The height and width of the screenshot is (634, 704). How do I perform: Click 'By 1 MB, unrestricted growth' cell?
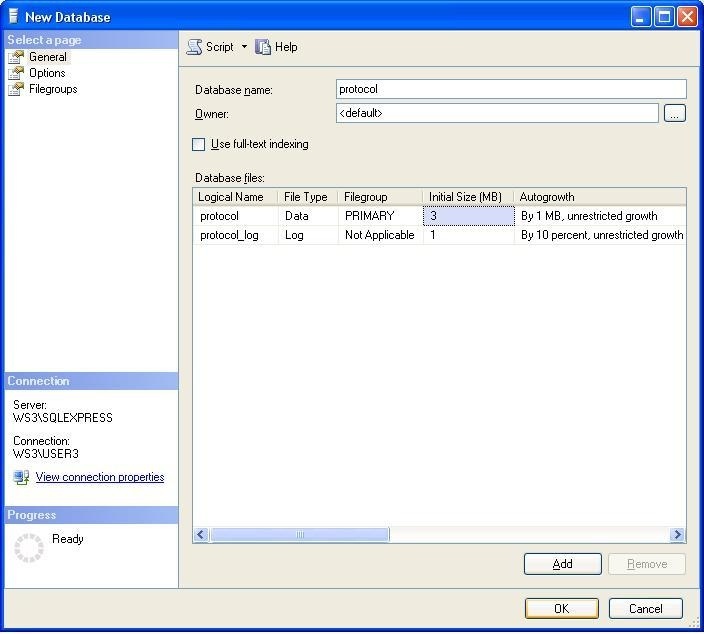600,216
